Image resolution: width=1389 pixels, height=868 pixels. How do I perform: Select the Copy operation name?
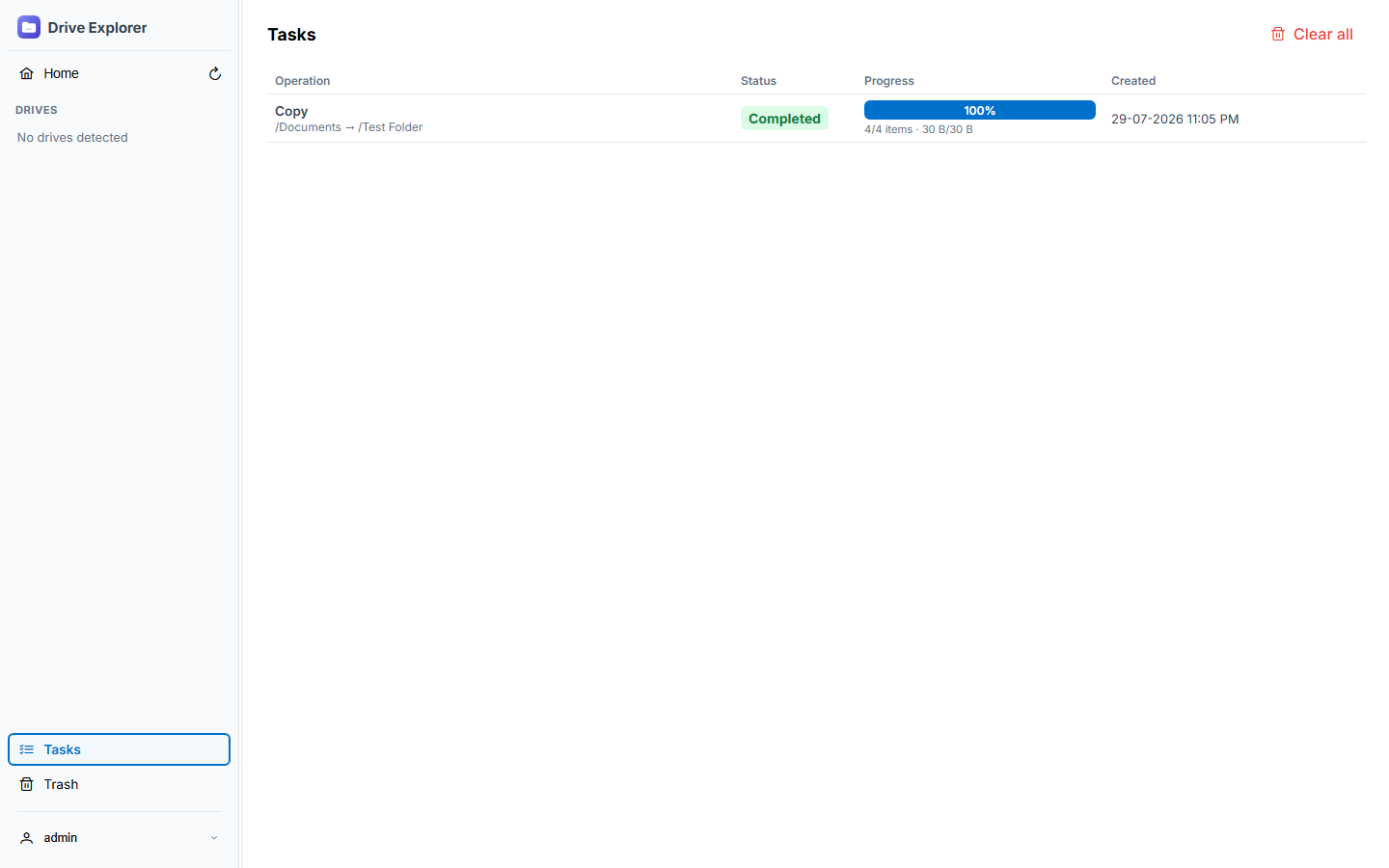[291, 111]
